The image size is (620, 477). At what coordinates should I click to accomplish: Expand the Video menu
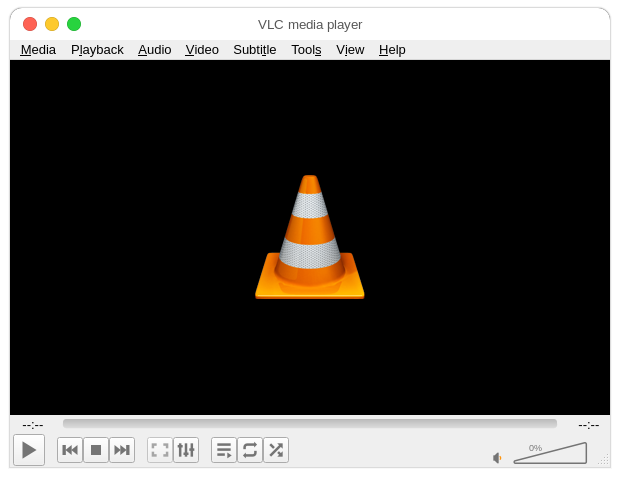click(202, 50)
